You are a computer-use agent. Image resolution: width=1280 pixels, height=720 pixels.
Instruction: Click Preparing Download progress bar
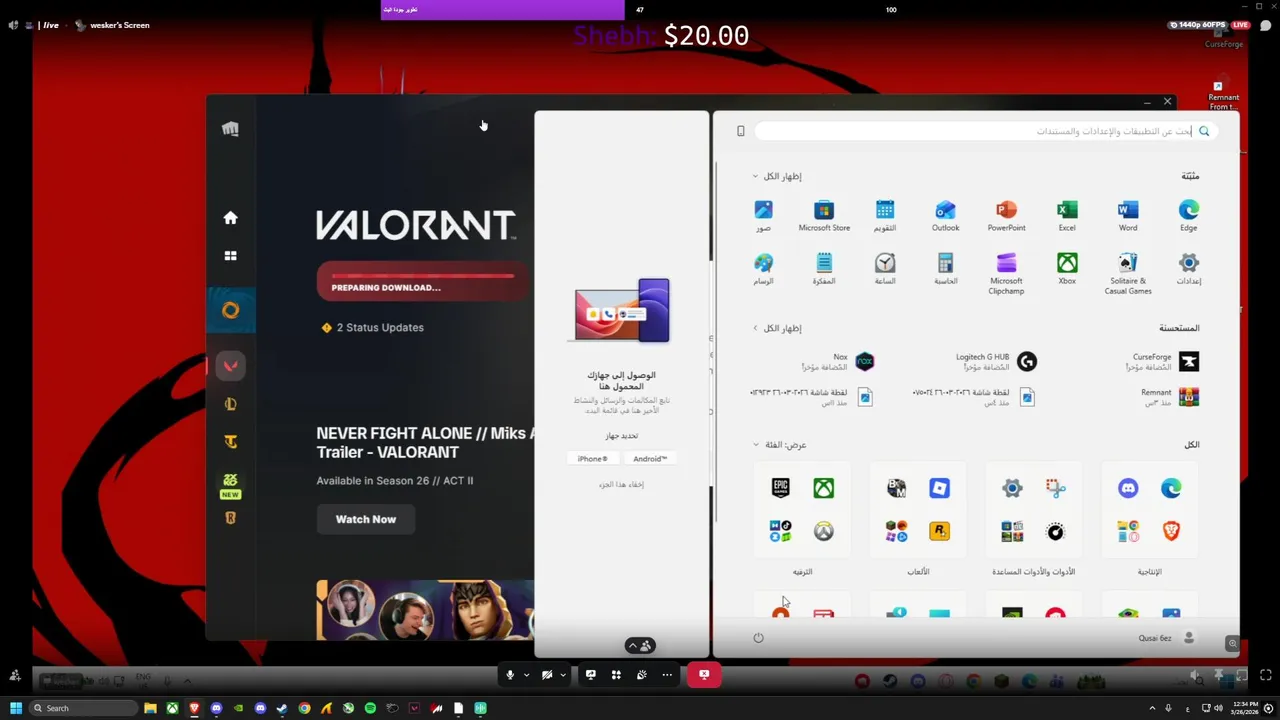pos(423,282)
